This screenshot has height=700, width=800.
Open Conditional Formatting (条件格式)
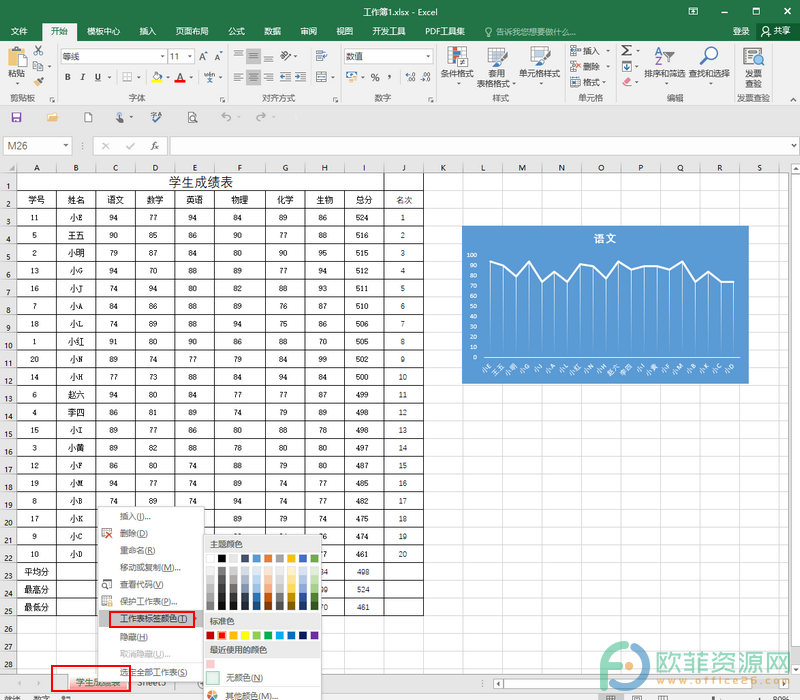457,66
